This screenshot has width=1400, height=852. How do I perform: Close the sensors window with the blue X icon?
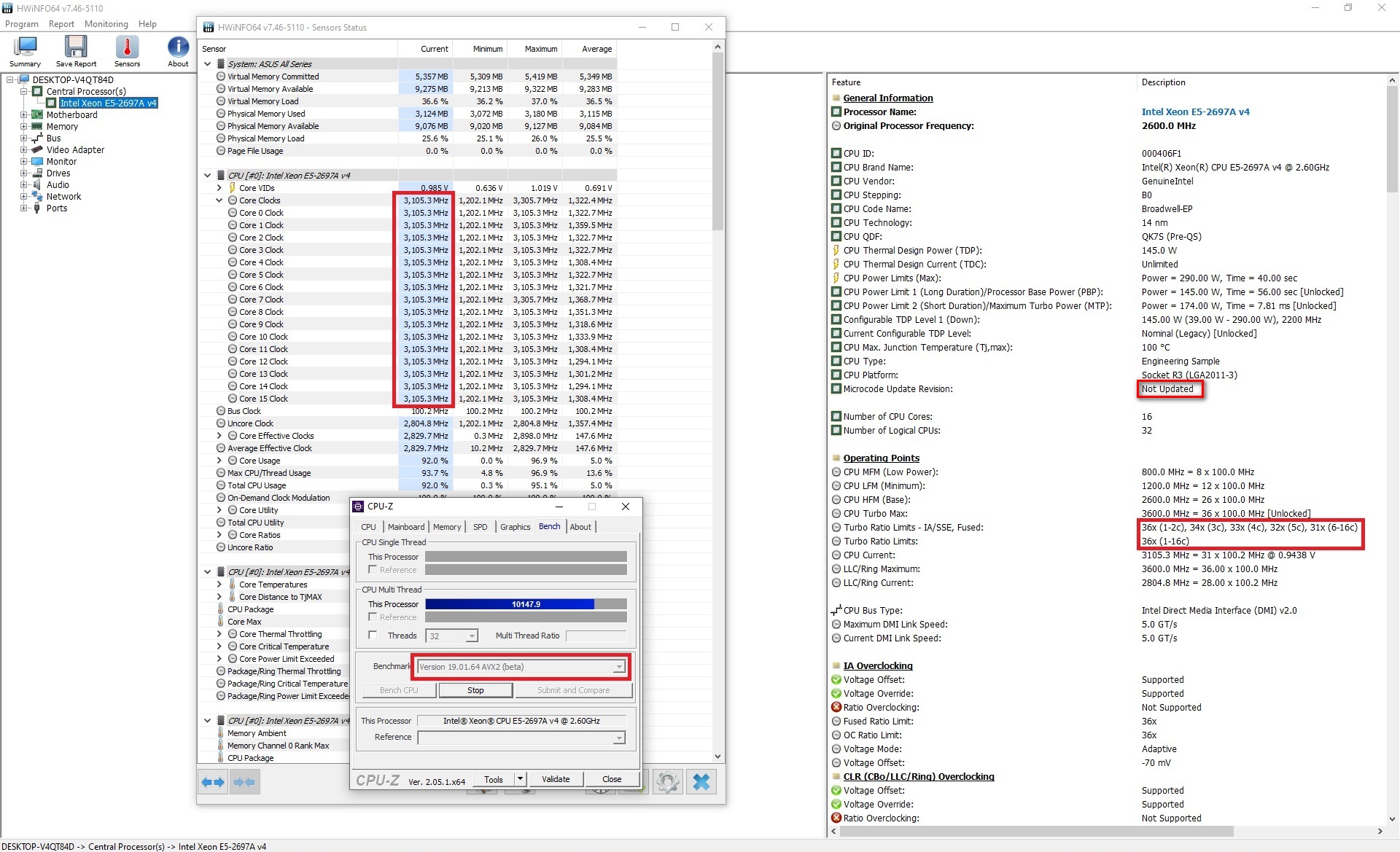701,782
